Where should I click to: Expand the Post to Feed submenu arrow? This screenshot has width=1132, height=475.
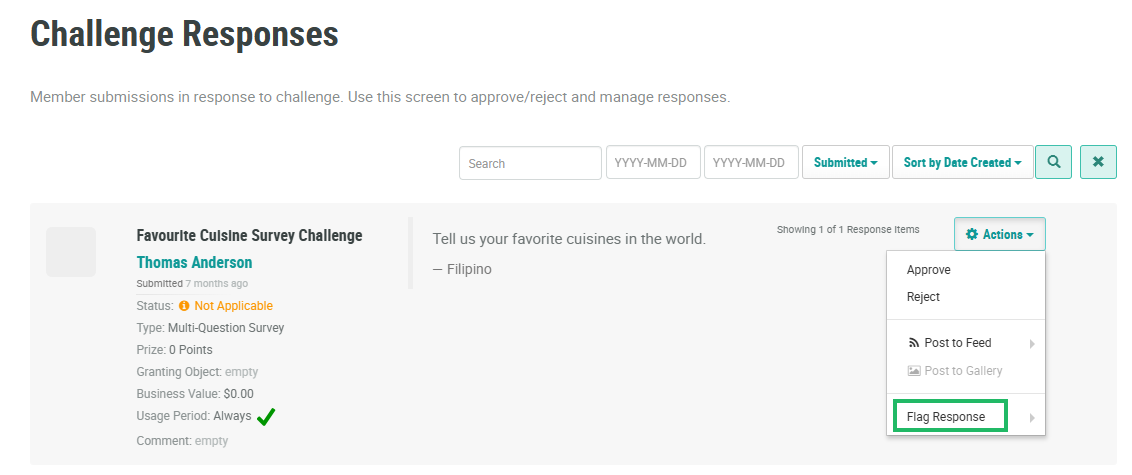[x=1032, y=344]
